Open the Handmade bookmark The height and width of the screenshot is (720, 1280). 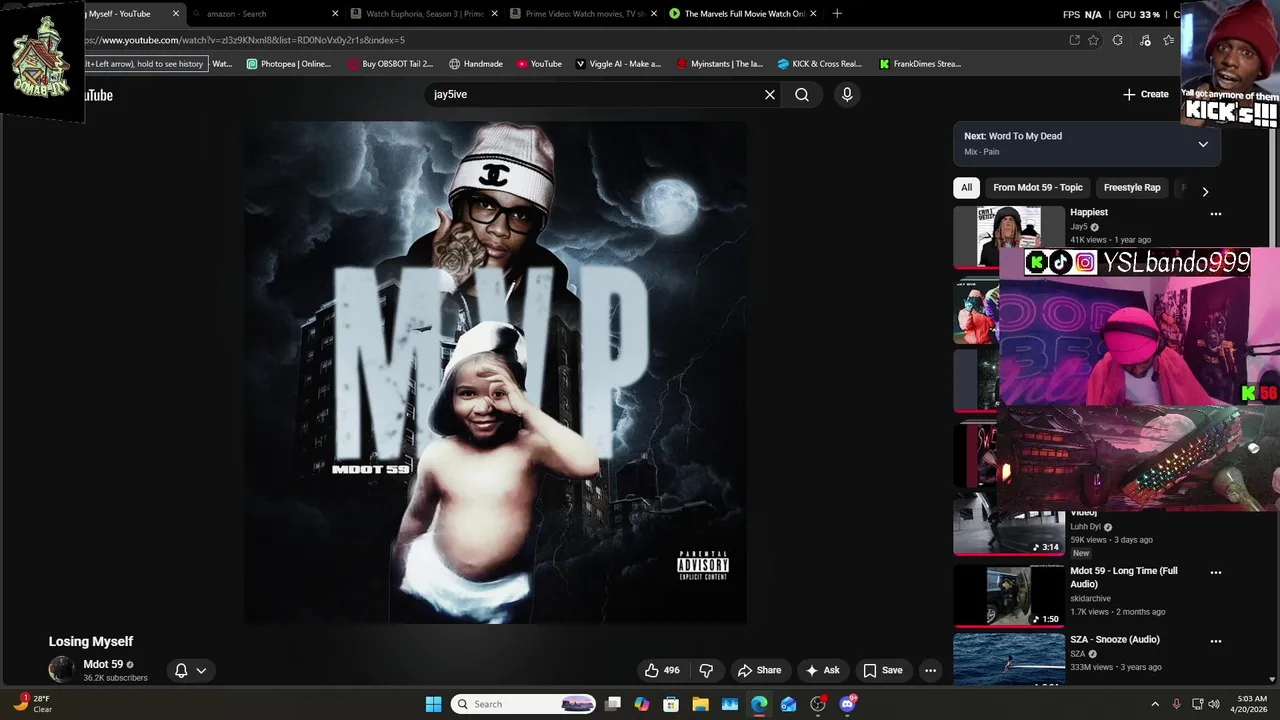click(x=475, y=64)
